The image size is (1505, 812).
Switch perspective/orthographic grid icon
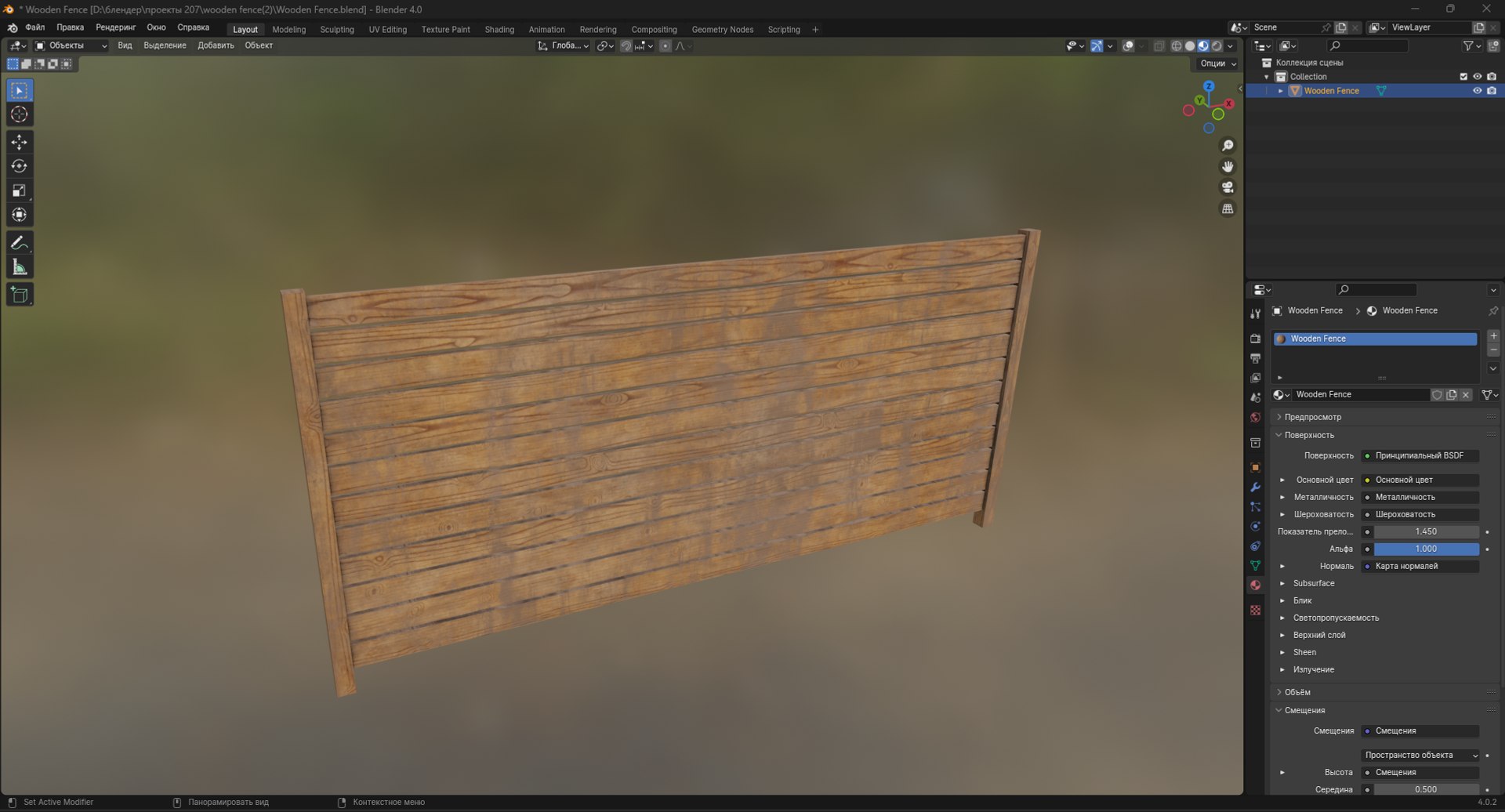point(1228,208)
